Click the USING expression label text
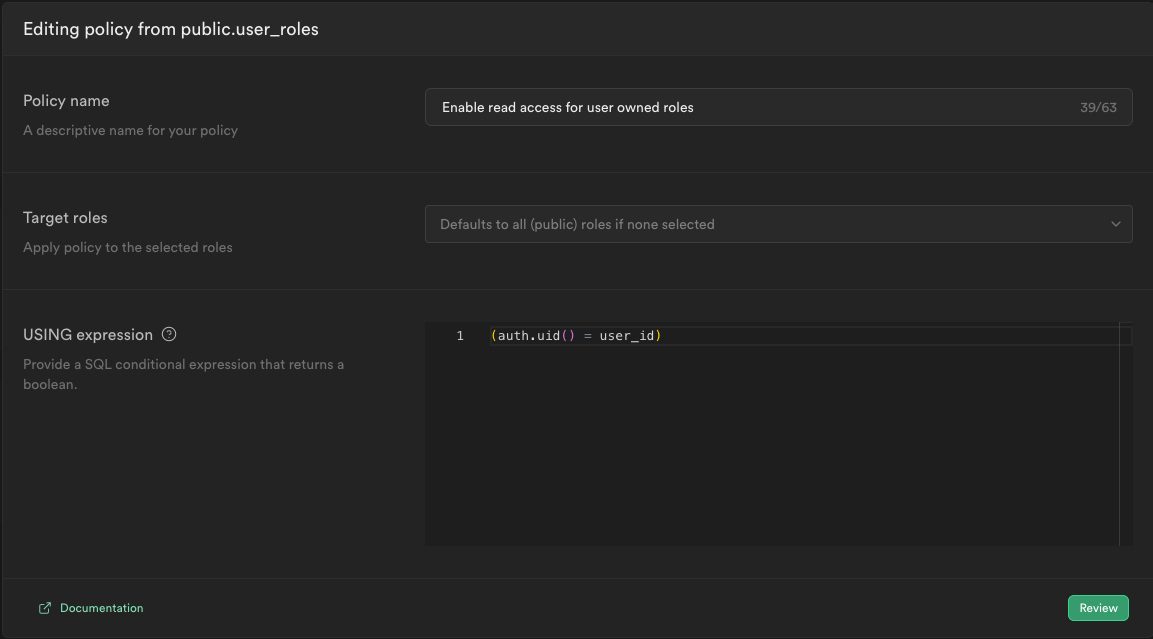The image size is (1153, 639). (88, 335)
